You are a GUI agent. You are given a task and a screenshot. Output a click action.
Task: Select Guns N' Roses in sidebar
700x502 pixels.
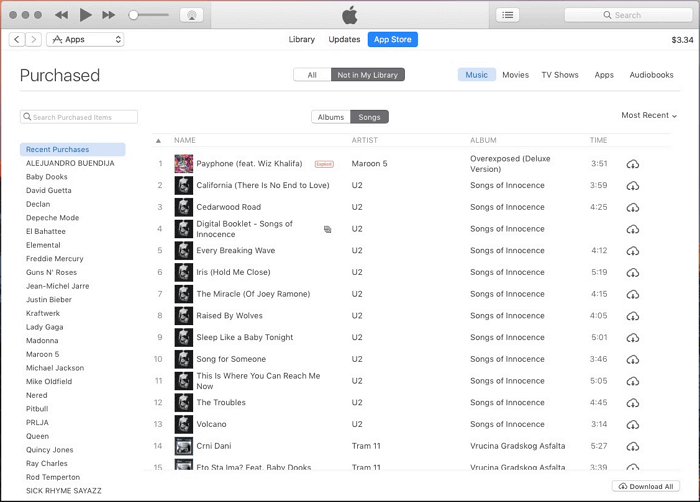click(x=51, y=272)
